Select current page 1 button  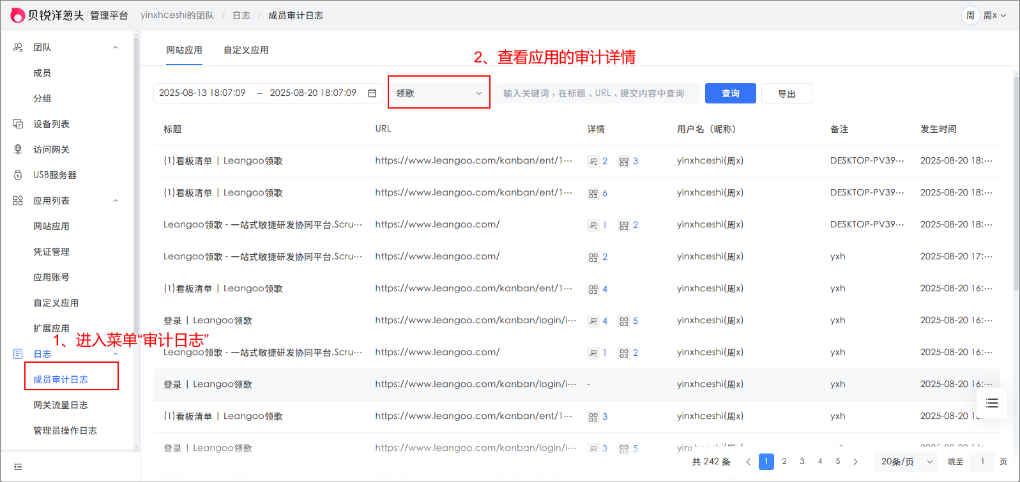[x=767, y=461]
